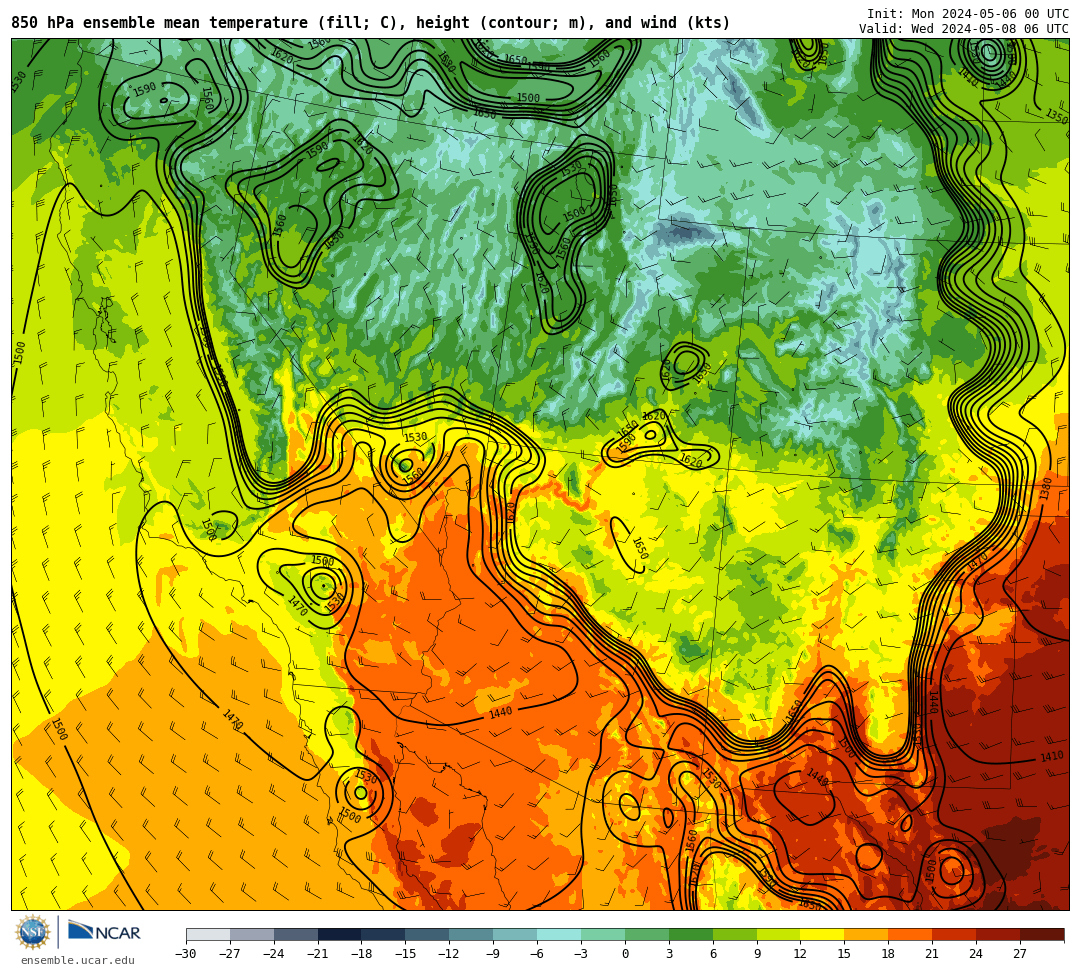Click the '1650' contour label on the isolated oval contour
Viewport: 1080px width, 973px height.
640,549
